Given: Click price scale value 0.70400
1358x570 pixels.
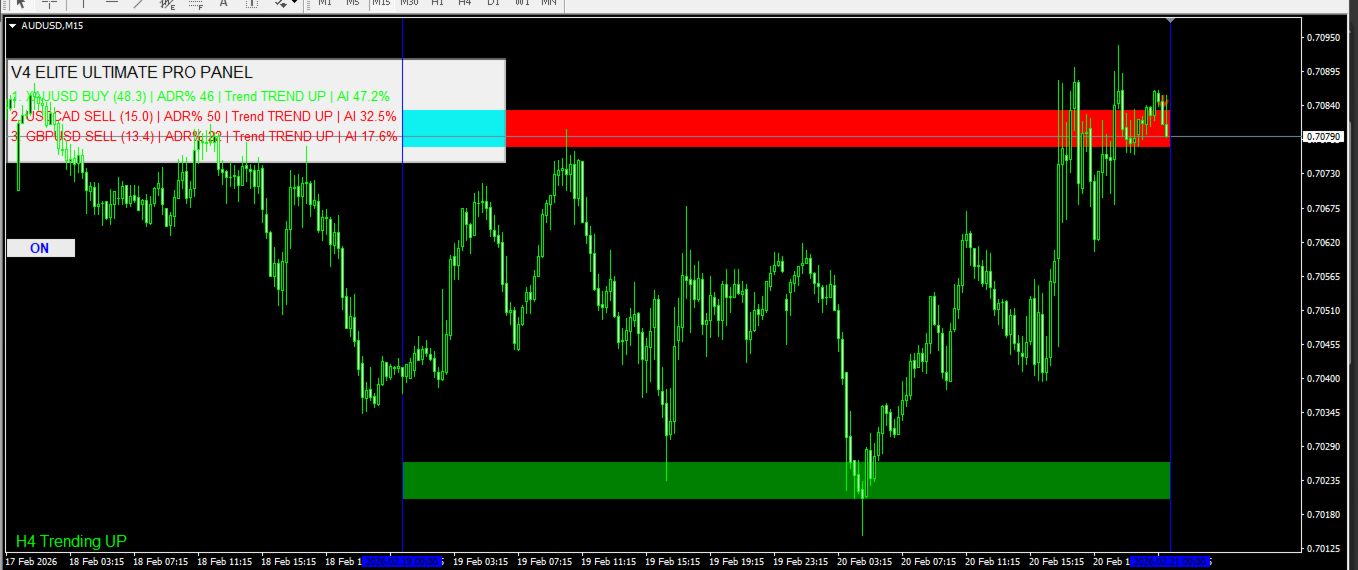Looking at the screenshot, I should 1324,378.
